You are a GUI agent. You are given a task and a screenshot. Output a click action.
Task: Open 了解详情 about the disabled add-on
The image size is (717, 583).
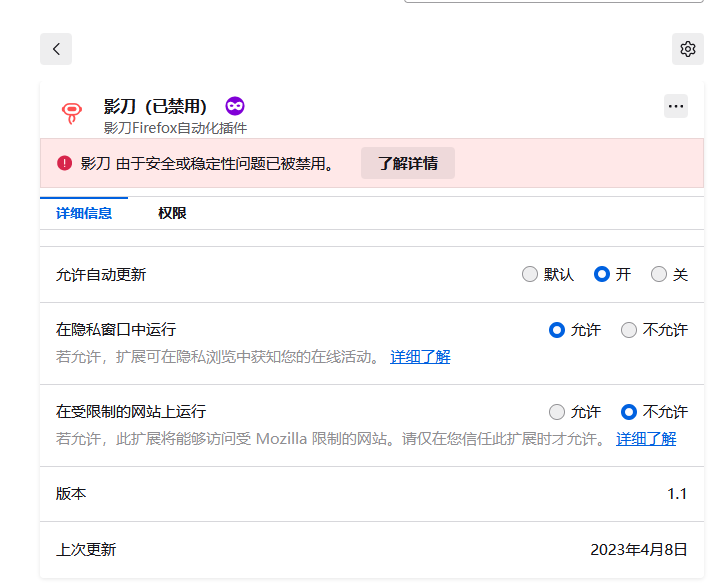(408, 163)
